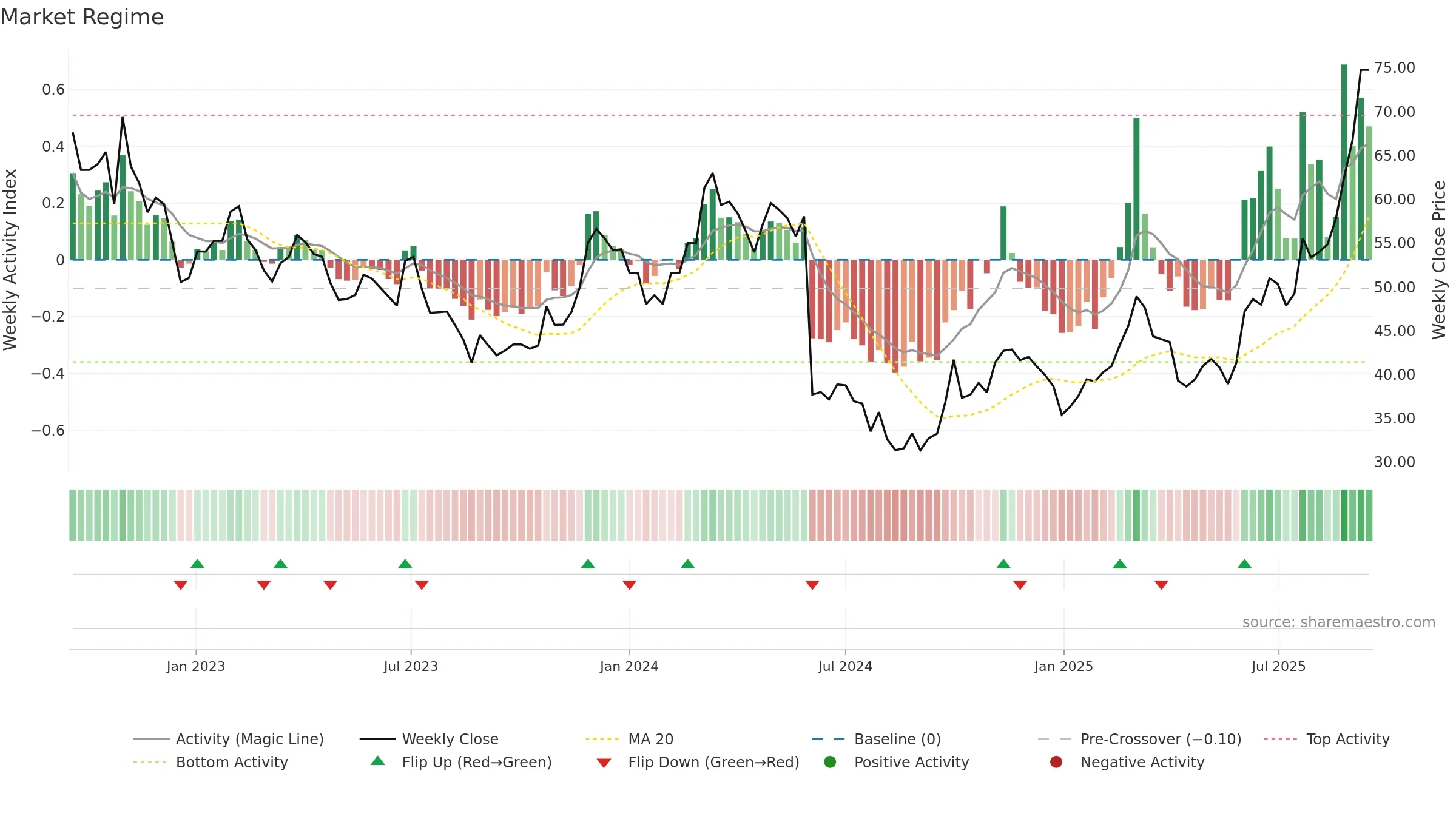This screenshot has width=1456, height=819.
Task: Click the Weekly Close Price axis title
Action: (1439, 260)
